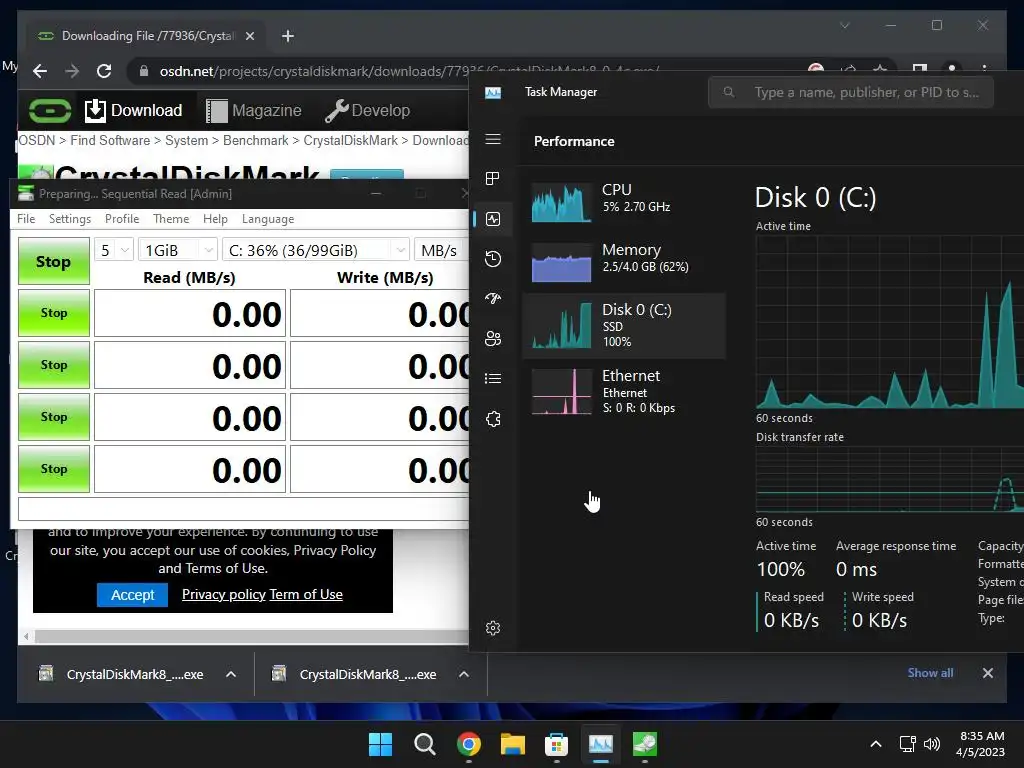
Task: Click Benchmark breadcrumb link
Action: 255,140
